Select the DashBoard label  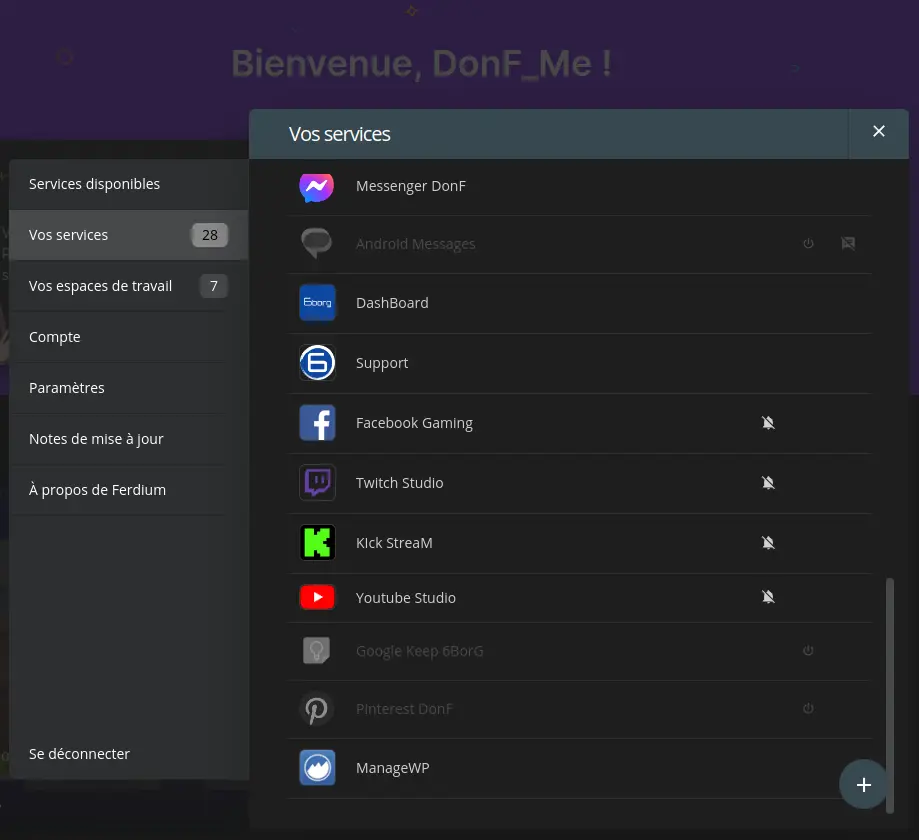pyautogui.click(x=392, y=303)
